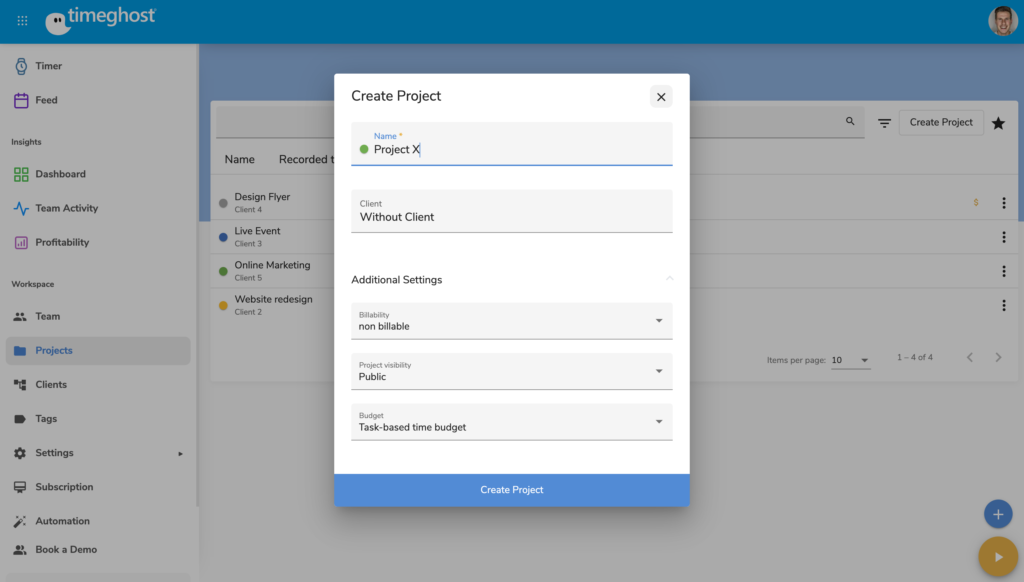Collapse the Additional Settings section
Image resolution: width=1024 pixels, height=582 pixels.
coord(669,279)
